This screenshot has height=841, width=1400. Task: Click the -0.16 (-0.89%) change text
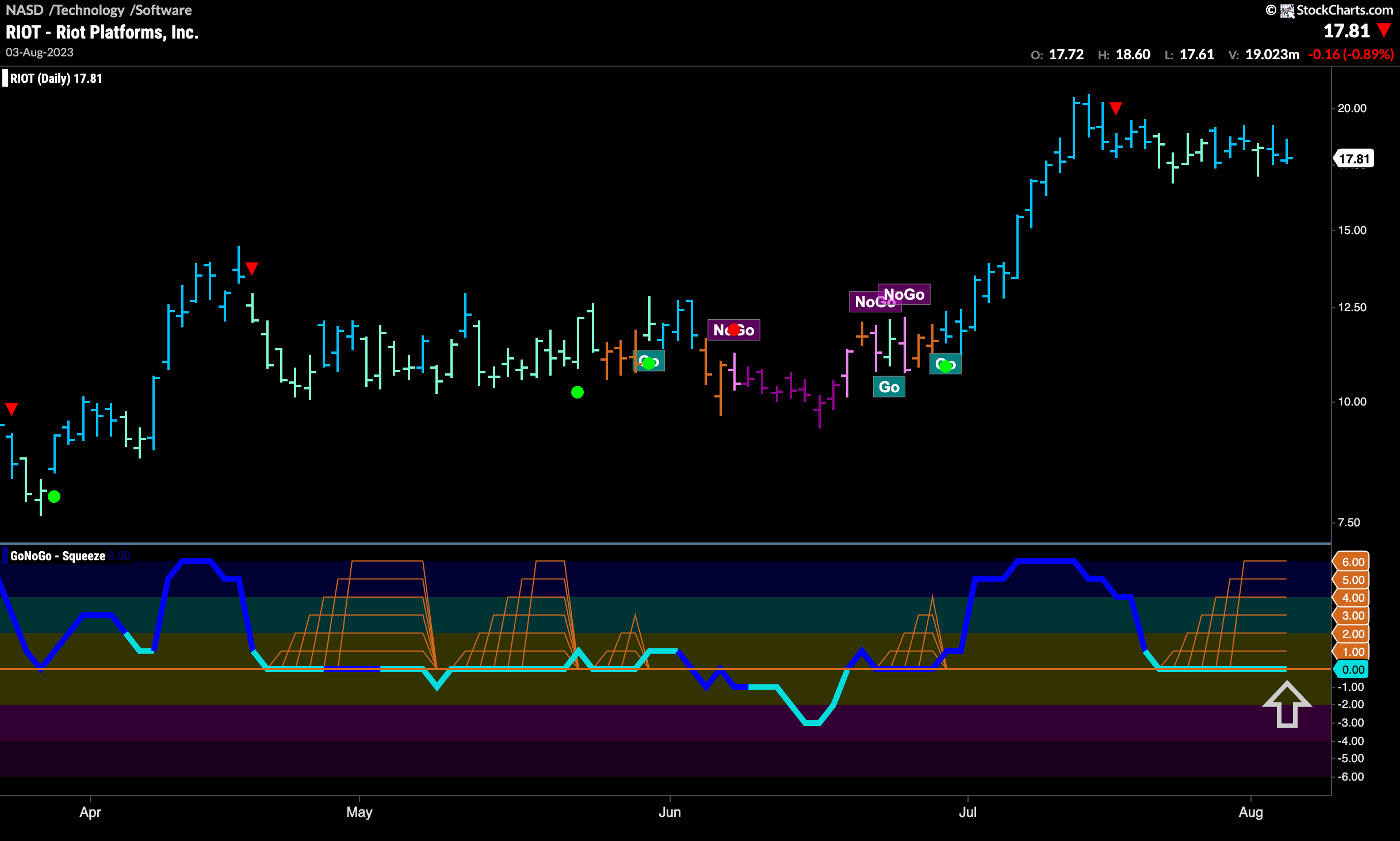click(x=1351, y=55)
